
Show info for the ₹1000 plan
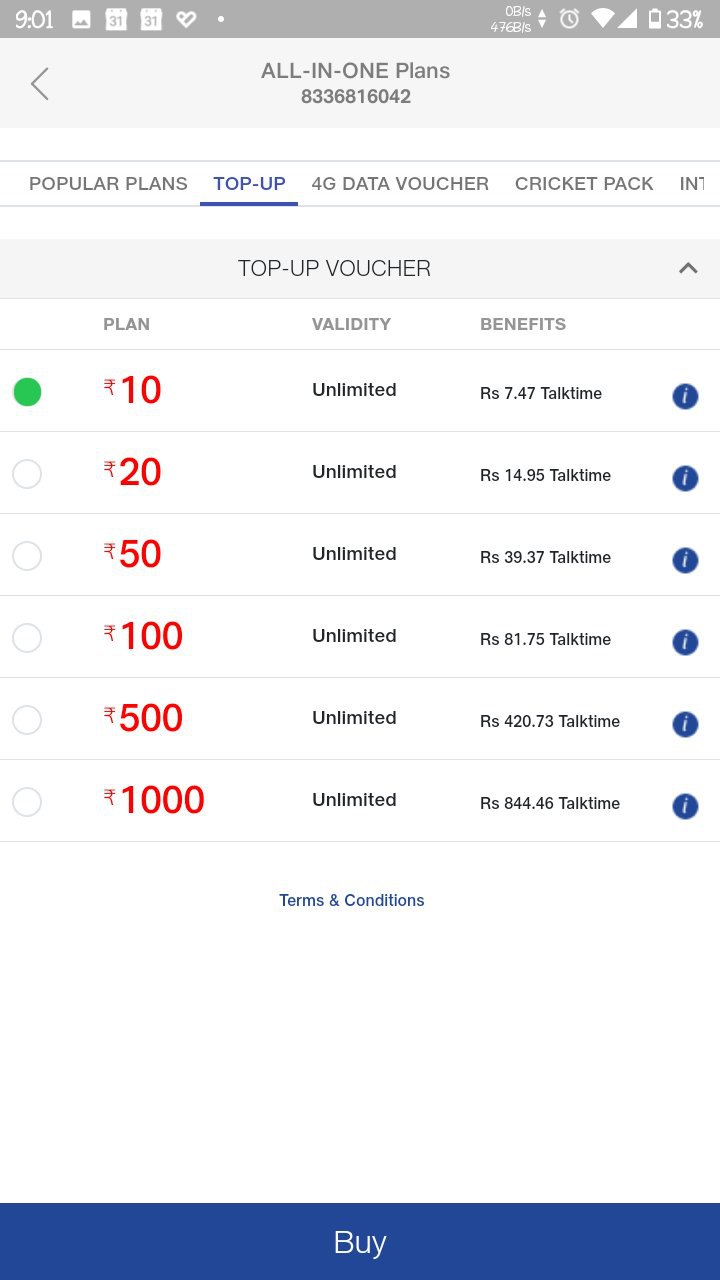685,806
